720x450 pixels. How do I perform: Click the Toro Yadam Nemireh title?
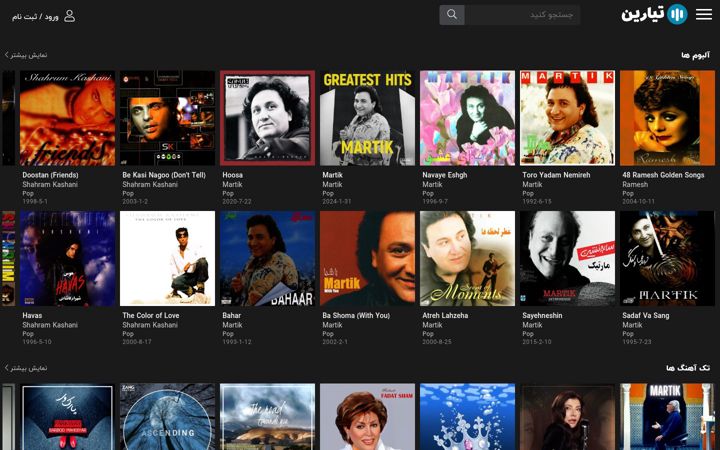click(556, 175)
